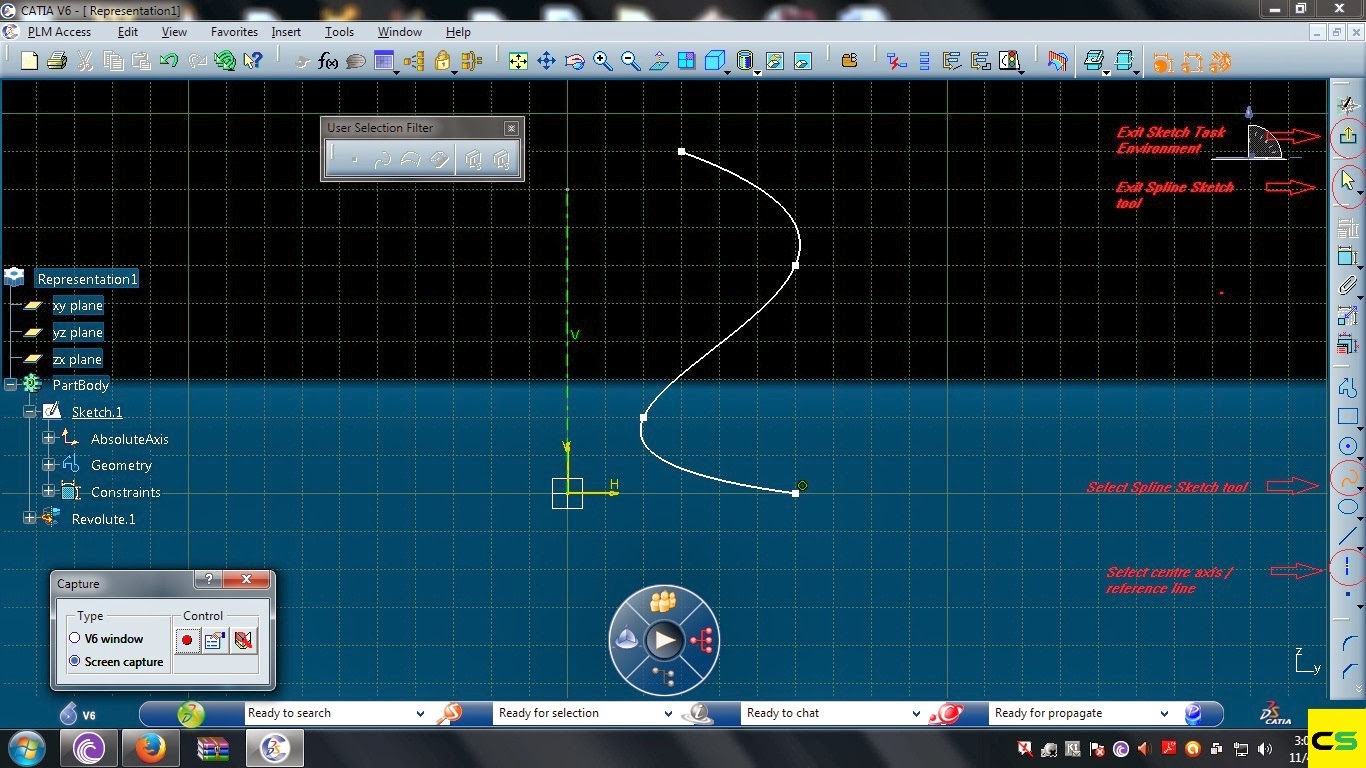The image size is (1366, 768).
Task: Click the Copy icon in the toolbar
Action: tap(113, 62)
